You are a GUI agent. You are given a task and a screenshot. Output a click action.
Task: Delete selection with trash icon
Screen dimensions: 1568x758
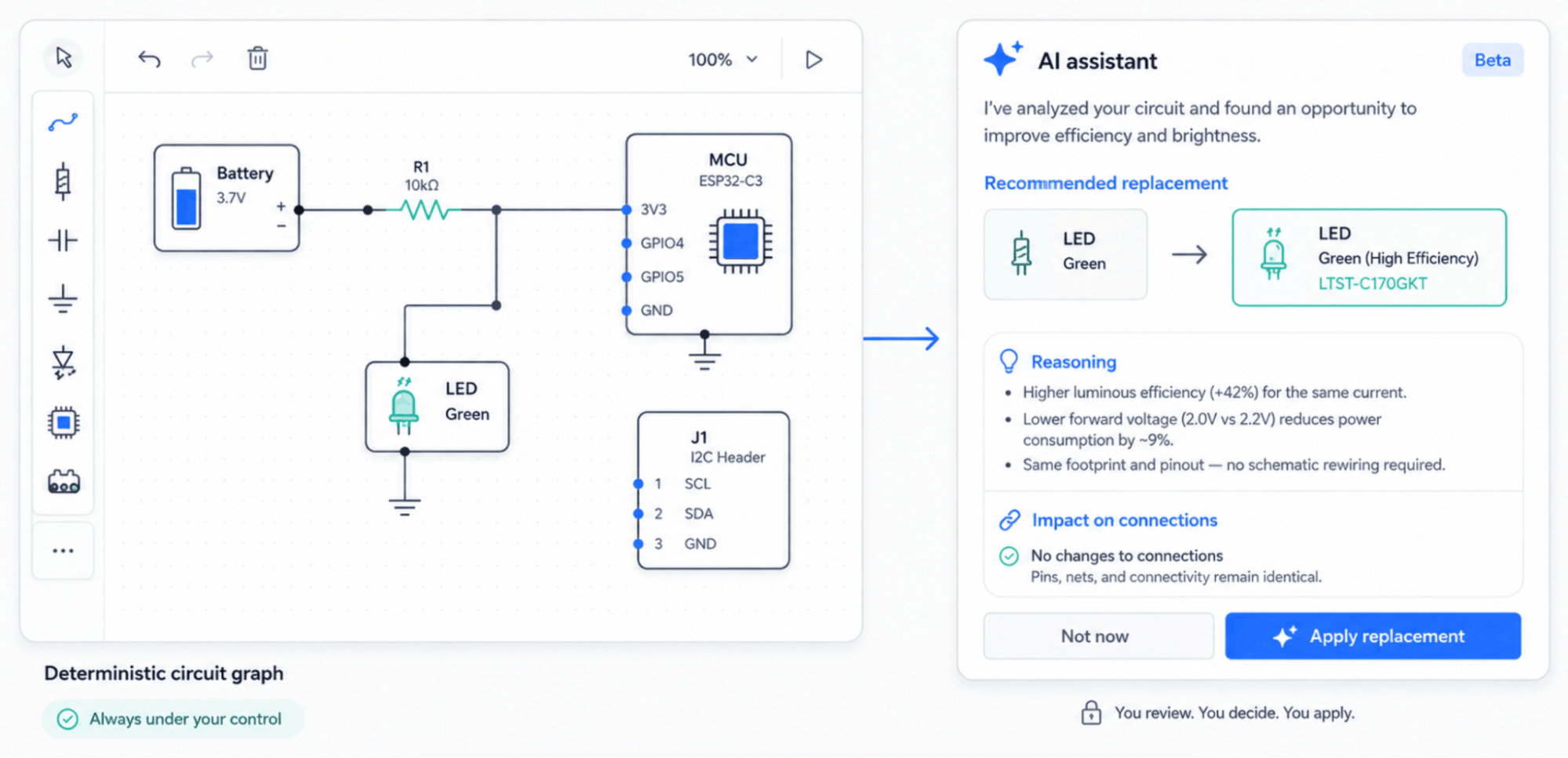pyautogui.click(x=257, y=59)
